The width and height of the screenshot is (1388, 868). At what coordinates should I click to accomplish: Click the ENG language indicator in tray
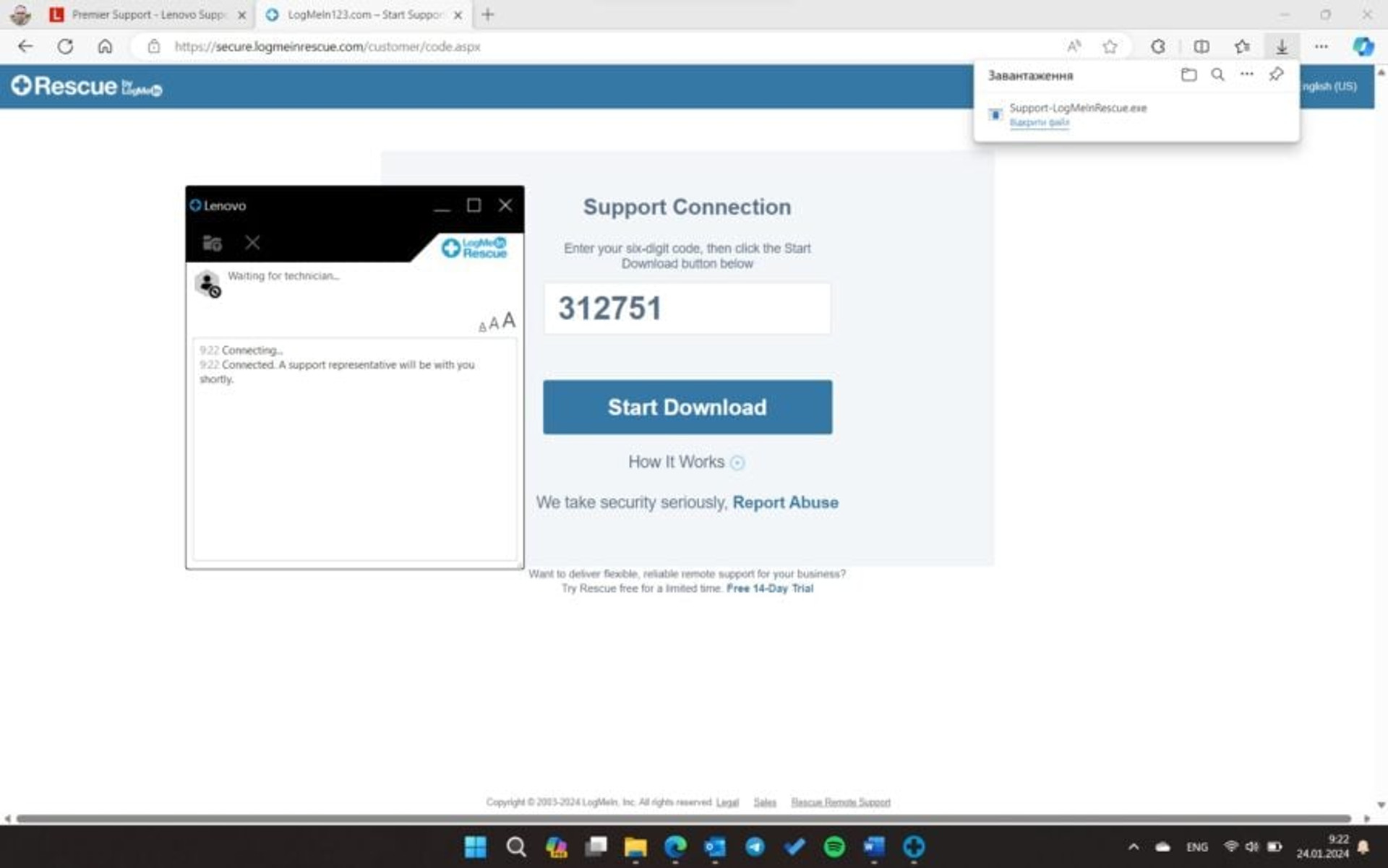1197,847
